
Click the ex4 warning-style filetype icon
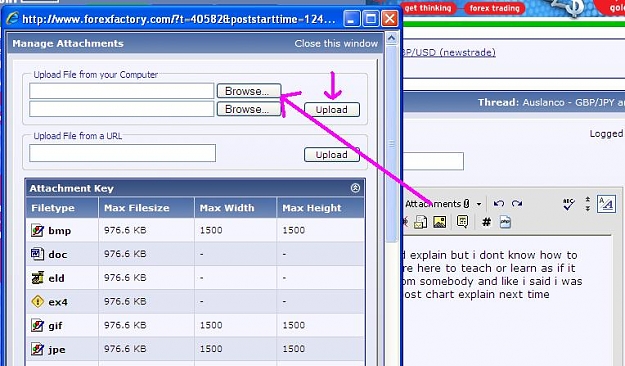37,302
